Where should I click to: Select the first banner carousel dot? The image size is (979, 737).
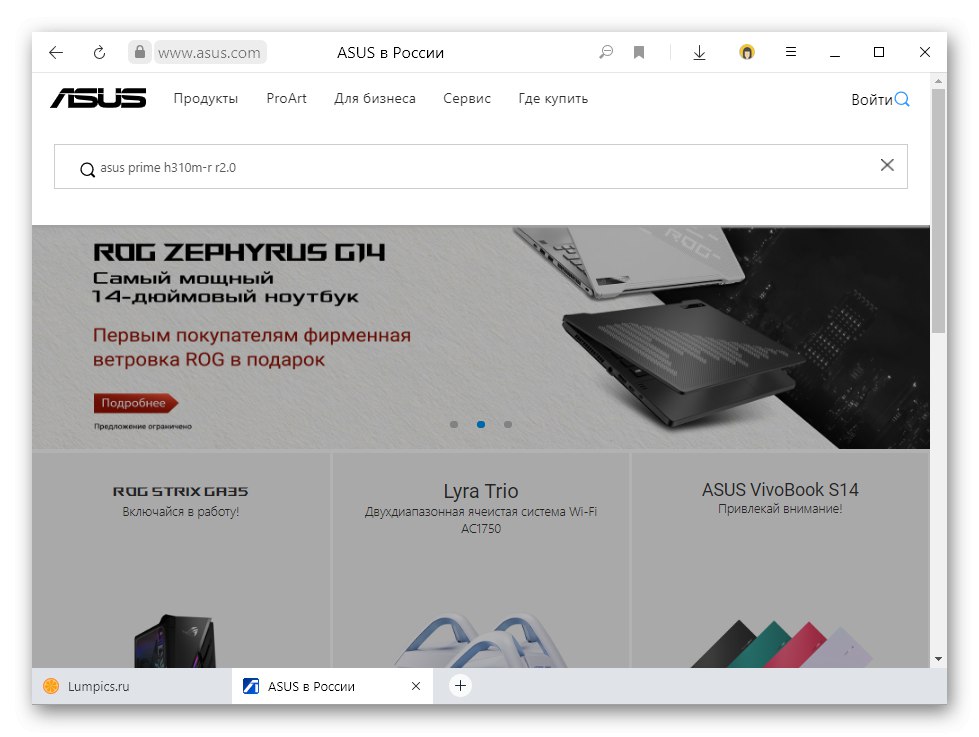(454, 425)
